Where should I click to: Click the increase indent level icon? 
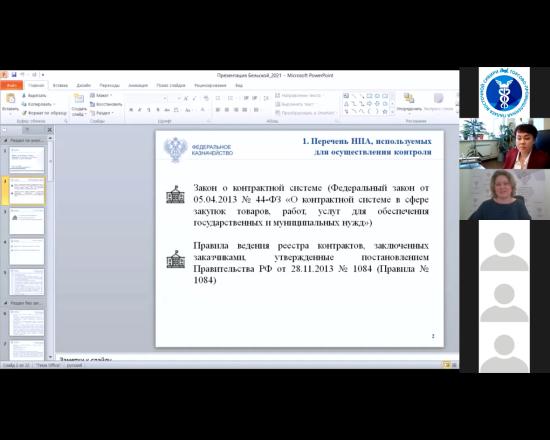[x=255, y=98]
